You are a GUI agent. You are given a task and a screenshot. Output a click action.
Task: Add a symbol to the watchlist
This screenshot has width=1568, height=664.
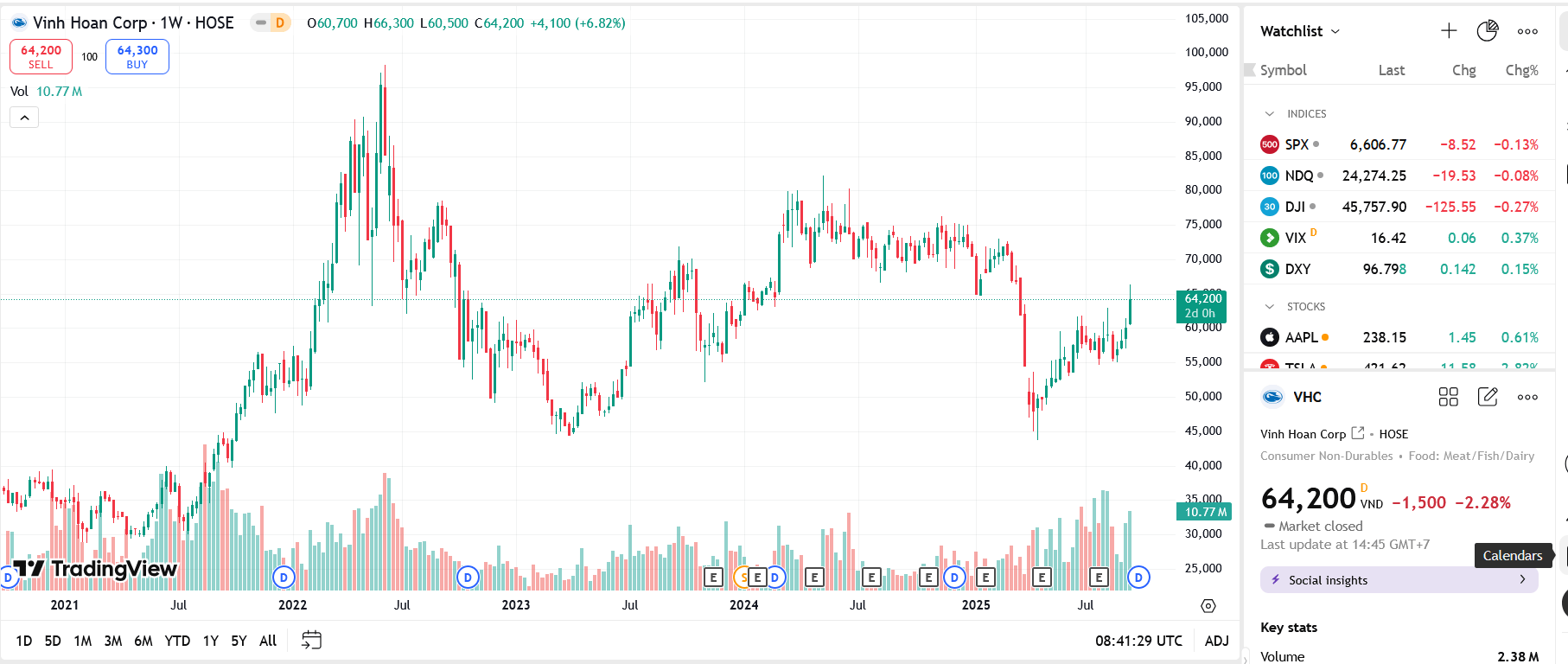pos(1449,31)
